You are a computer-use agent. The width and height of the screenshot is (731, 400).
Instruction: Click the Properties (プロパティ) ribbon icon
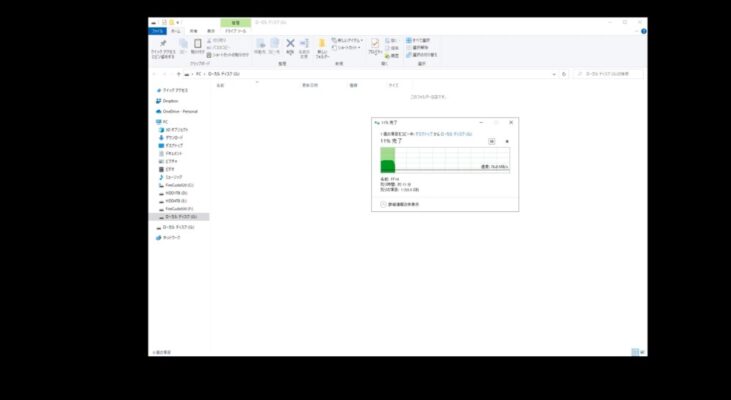click(x=375, y=44)
